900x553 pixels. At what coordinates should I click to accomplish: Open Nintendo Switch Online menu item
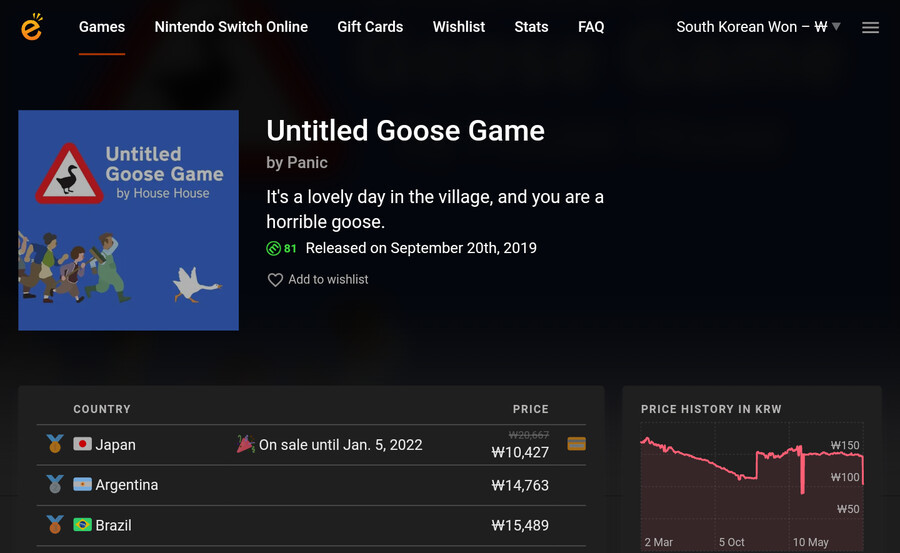coord(231,27)
